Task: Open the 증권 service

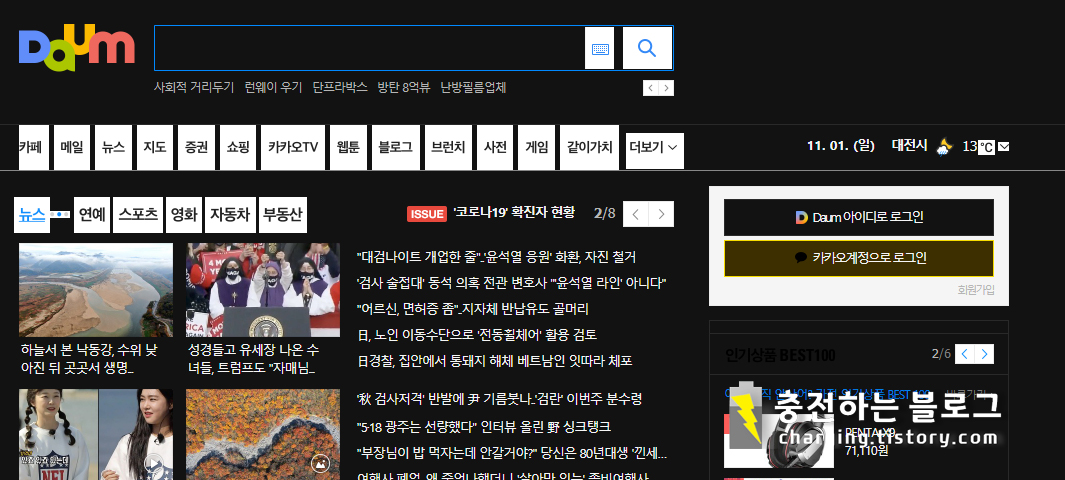Action: pyautogui.click(x=196, y=147)
